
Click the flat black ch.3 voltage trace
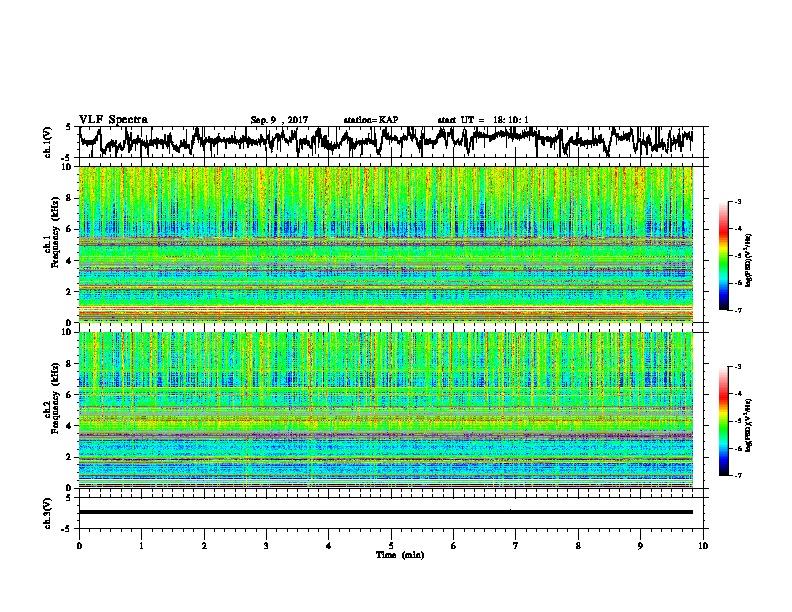click(x=386, y=512)
